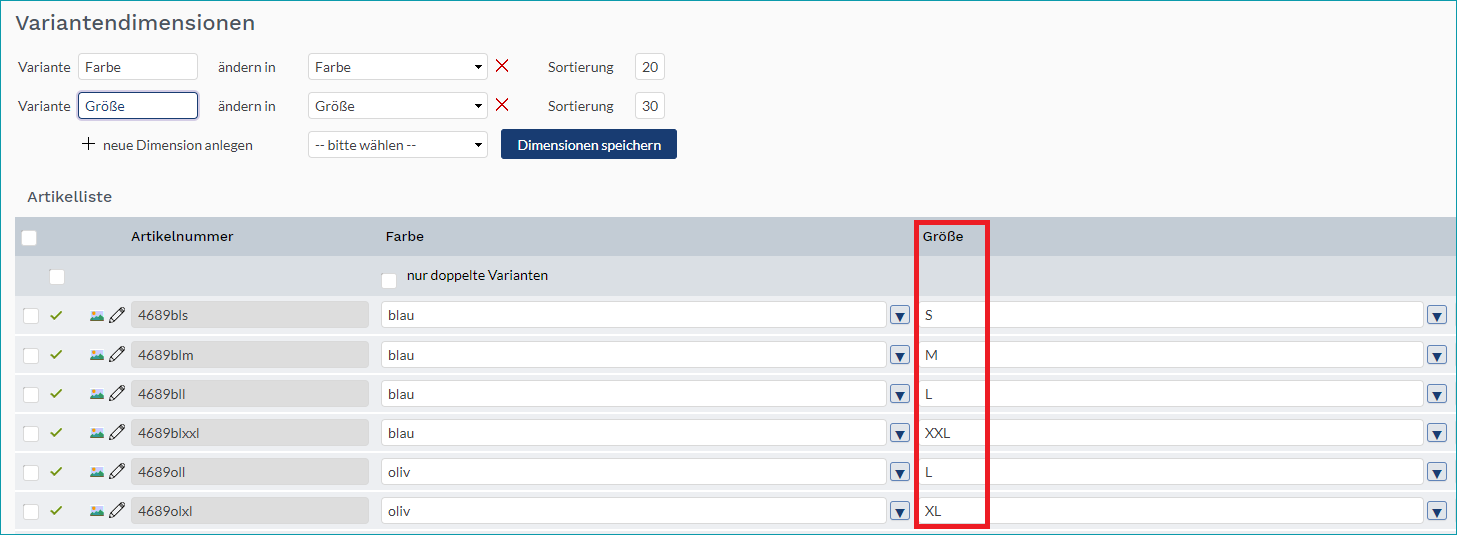Edit article 4689blm with pencil icon
Image resolution: width=1457 pixels, height=535 pixels.
click(x=117, y=354)
